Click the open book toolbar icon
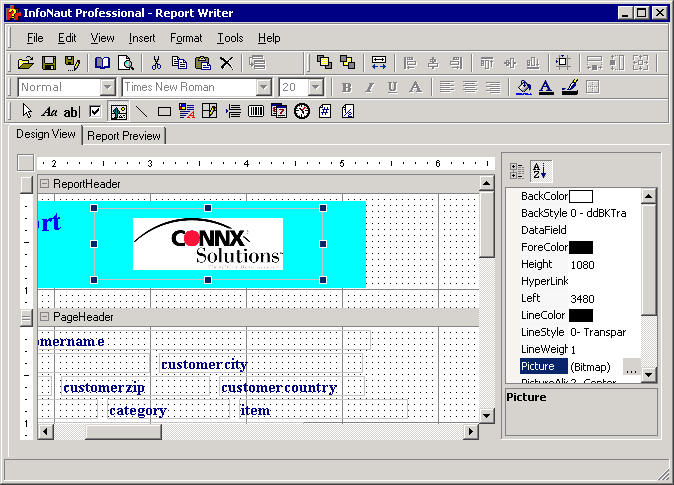This screenshot has width=674, height=485. [x=102, y=63]
